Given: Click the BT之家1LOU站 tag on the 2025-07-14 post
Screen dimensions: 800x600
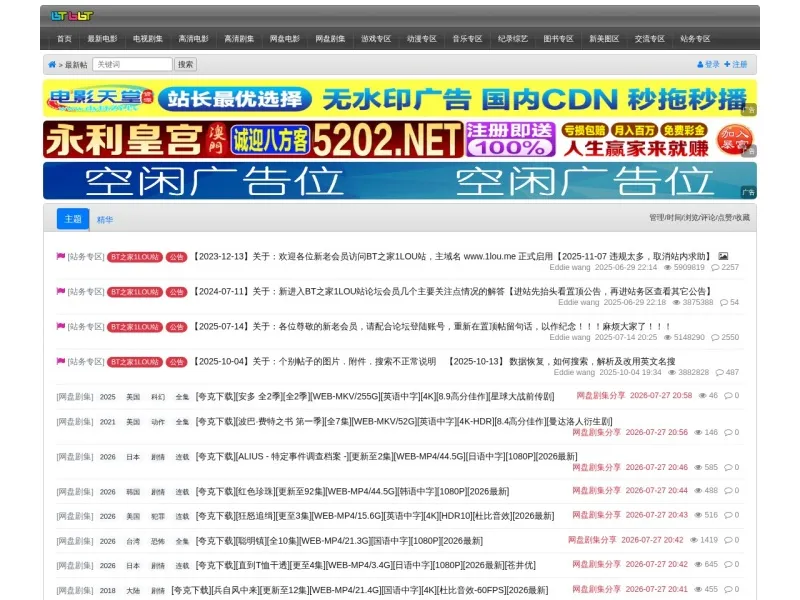Looking at the screenshot, I should (135, 327).
